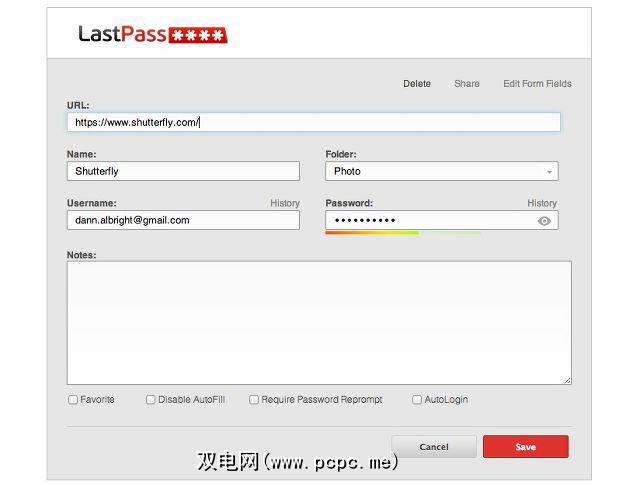Click the red Save button
Screen dimensions: 640x485
tap(526, 447)
